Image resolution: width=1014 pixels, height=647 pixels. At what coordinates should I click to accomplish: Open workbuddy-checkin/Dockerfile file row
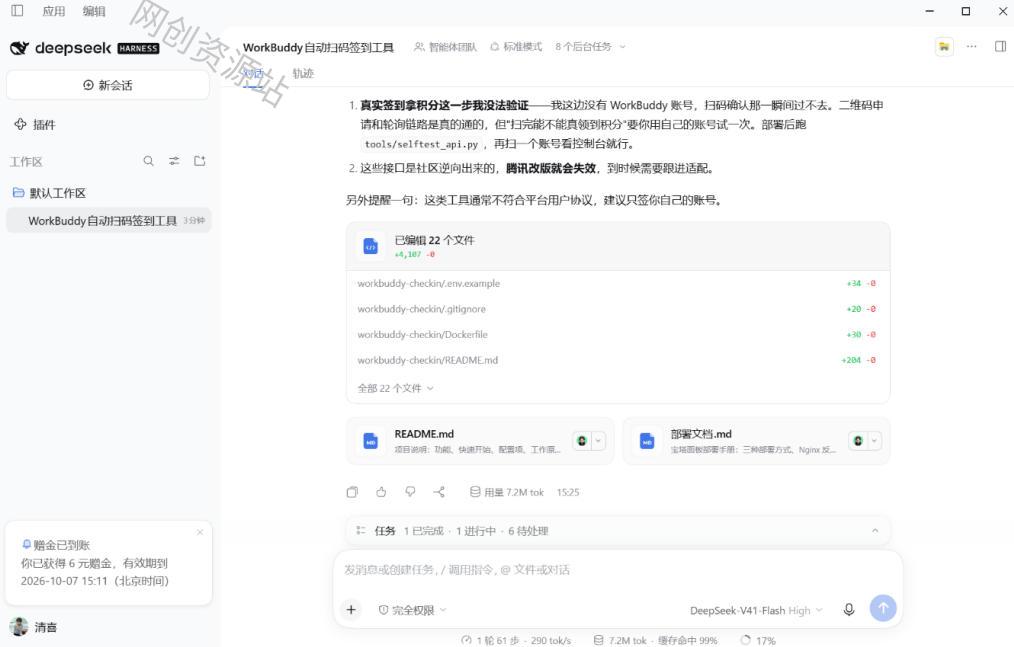click(617, 334)
